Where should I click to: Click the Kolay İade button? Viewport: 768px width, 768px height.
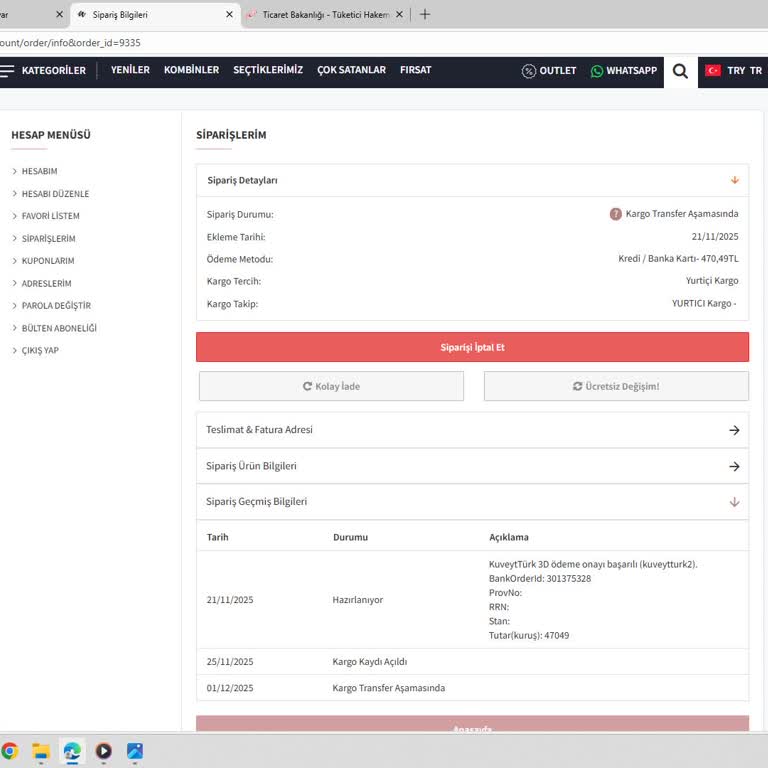[x=331, y=386]
